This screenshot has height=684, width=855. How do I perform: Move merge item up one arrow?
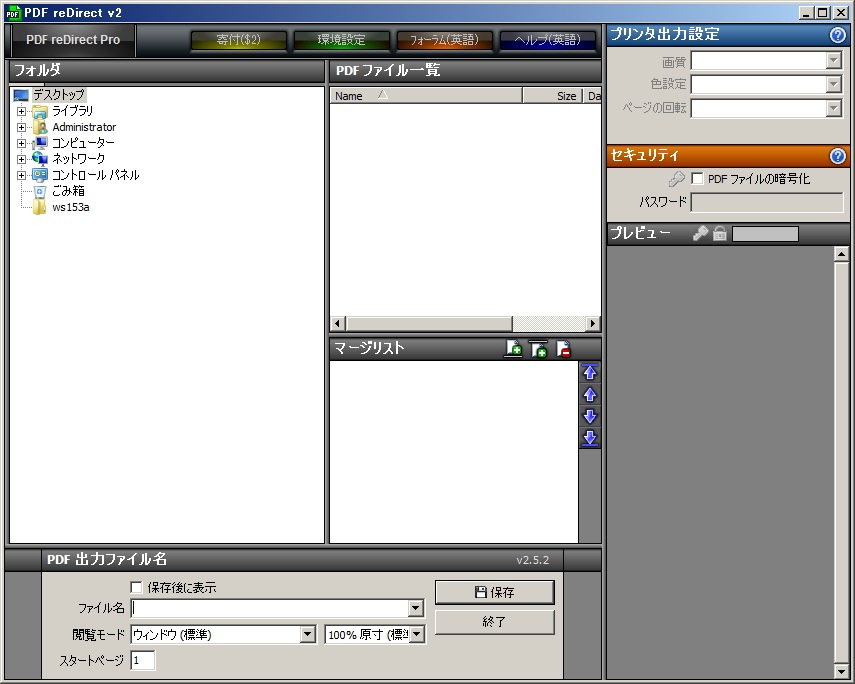click(x=589, y=394)
